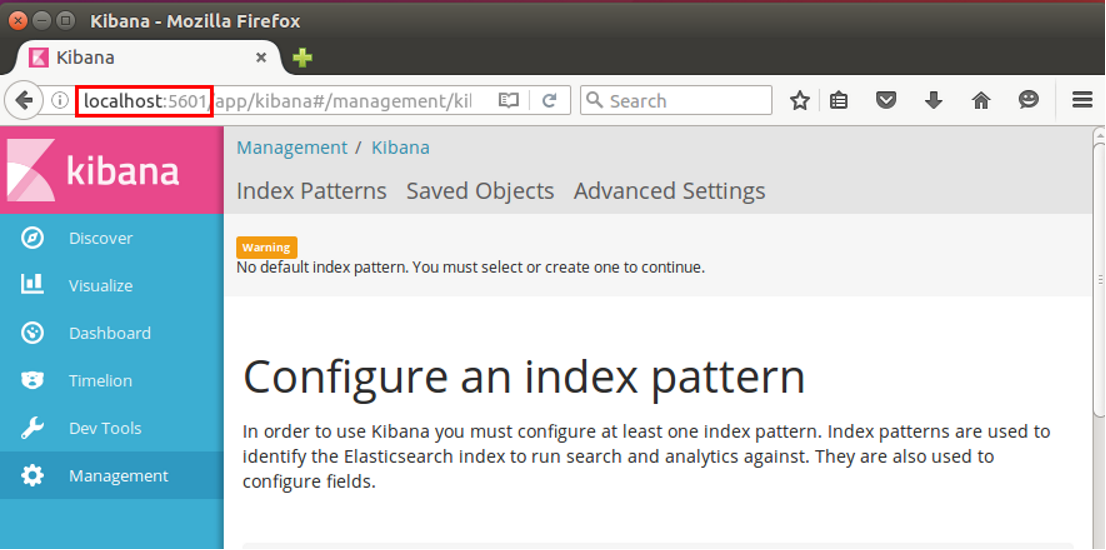
Task: Go back with Firefox back arrow
Action: point(24,101)
